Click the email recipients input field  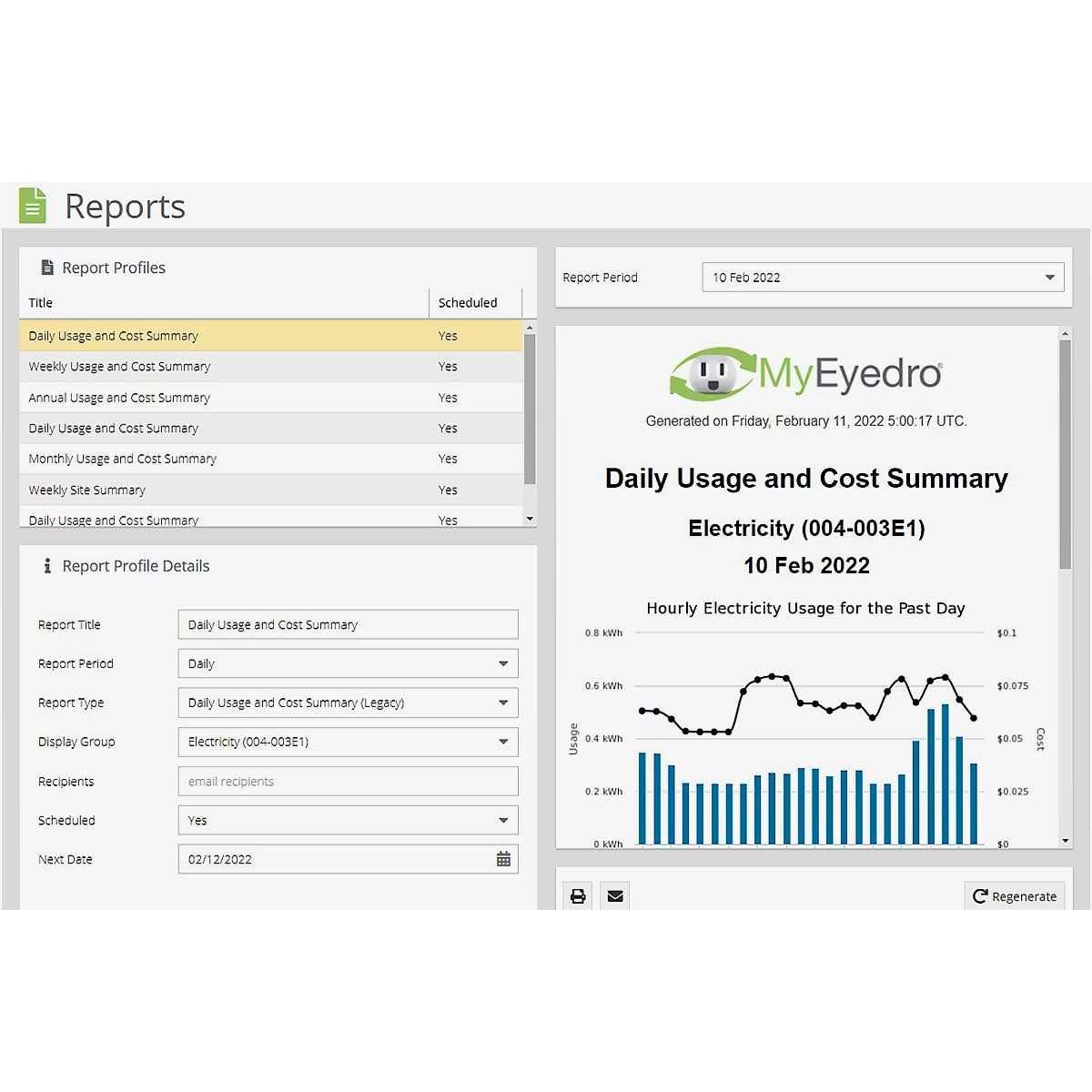tap(348, 781)
